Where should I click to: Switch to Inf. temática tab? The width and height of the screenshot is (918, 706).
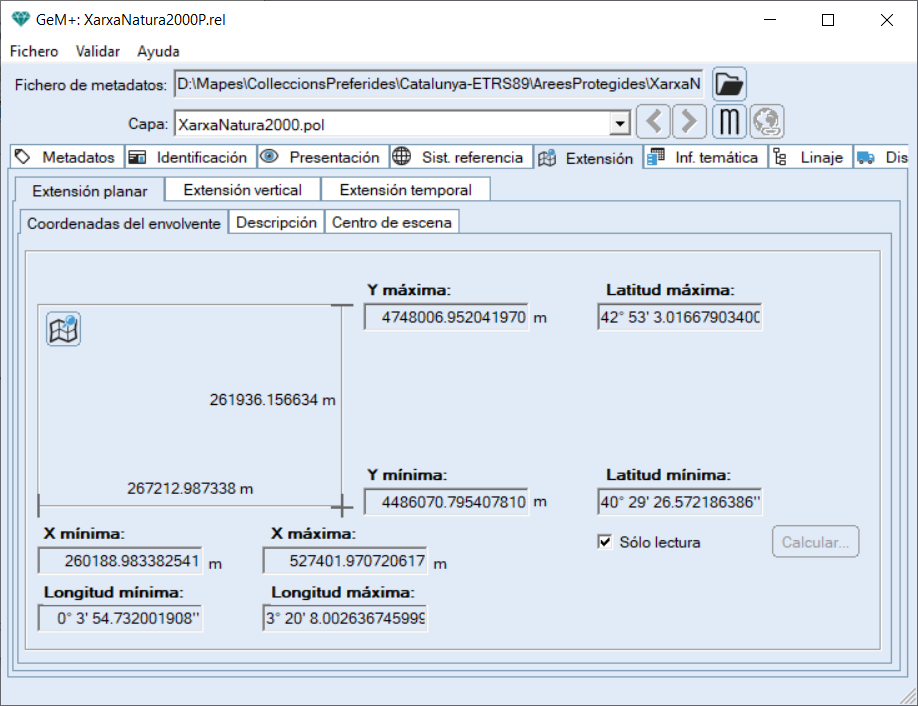click(705, 158)
